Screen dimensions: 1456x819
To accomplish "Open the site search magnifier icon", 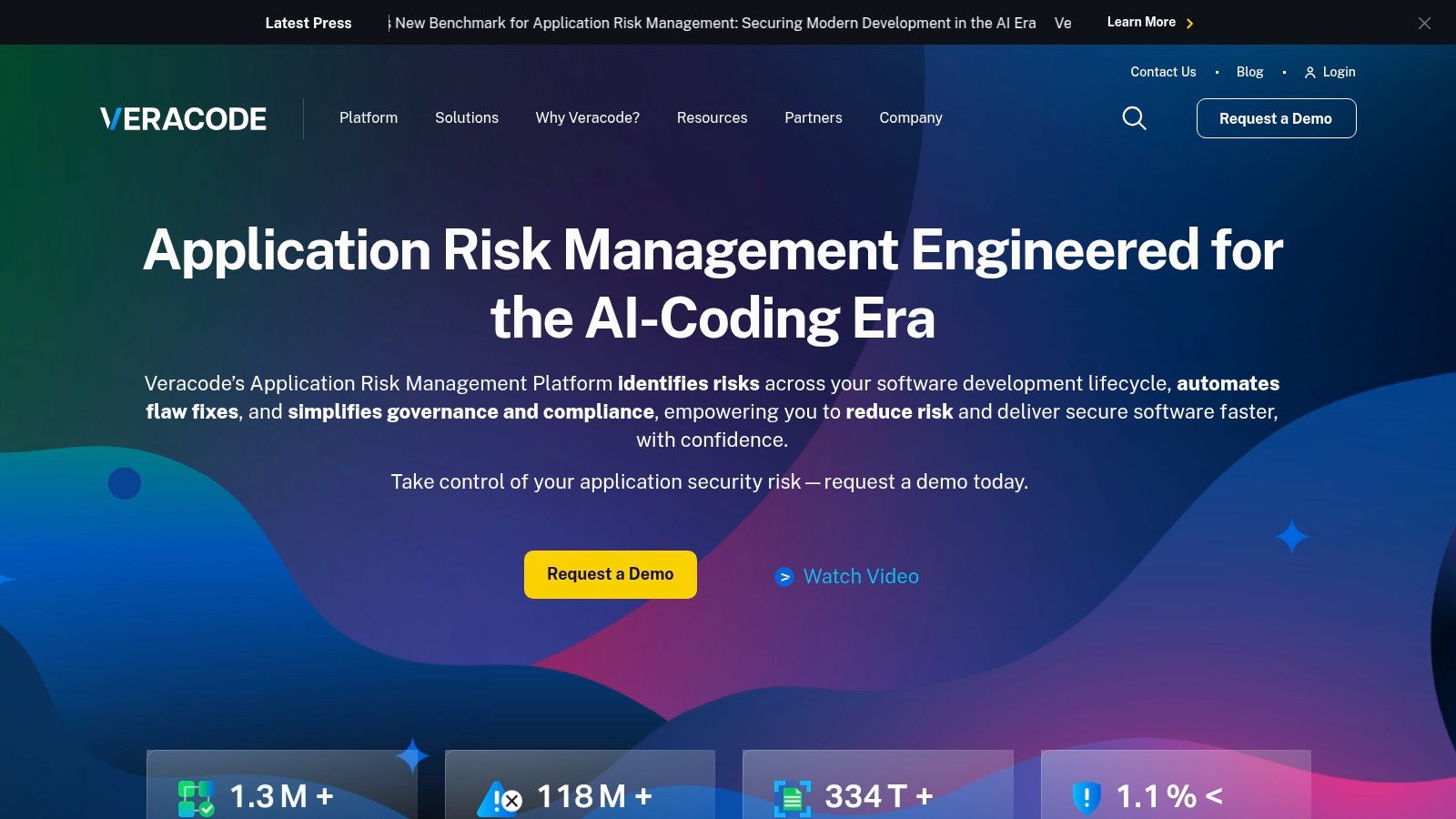I will pyautogui.click(x=1134, y=118).
